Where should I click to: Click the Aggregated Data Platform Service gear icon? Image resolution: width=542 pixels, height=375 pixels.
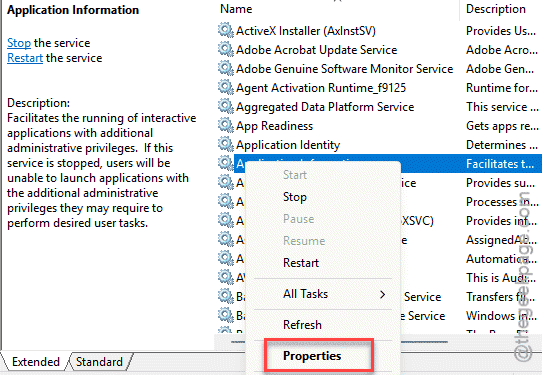point(226,106)
